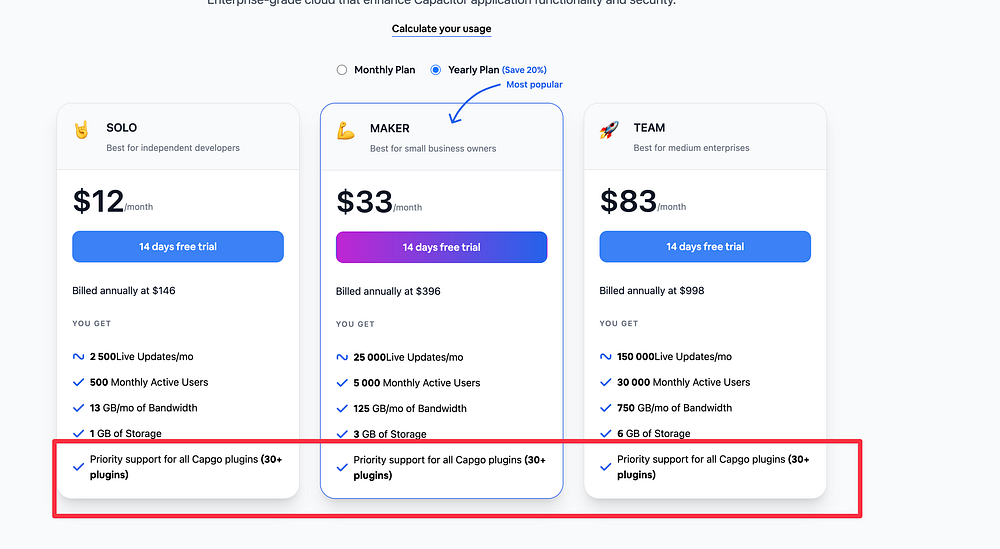1000x549 pixels.
Task: Open the Calculate your usage link
Action: pos(441,29)
